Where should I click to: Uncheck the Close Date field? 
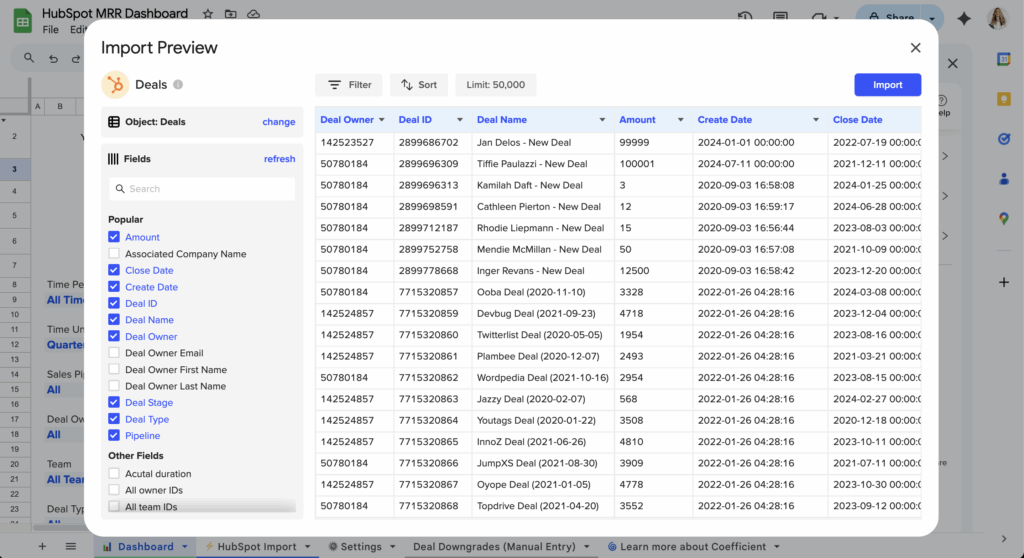[x=114, y=270]
